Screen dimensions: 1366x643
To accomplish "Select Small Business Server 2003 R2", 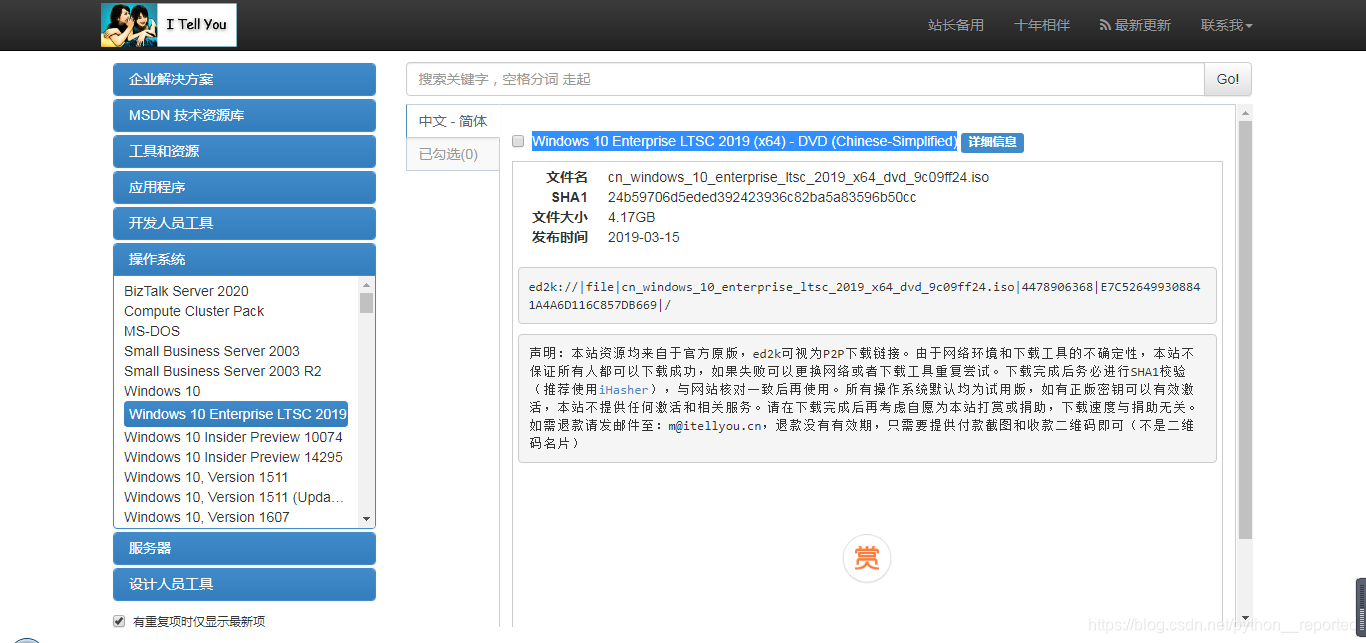I will click(x=223, y=371).
